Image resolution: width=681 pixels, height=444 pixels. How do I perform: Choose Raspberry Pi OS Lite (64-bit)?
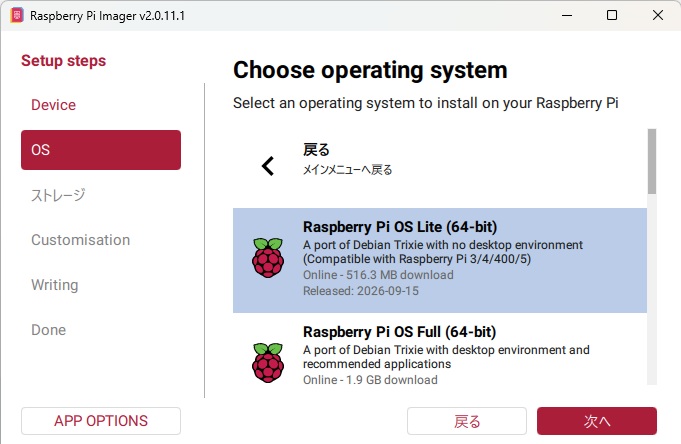(440, 260)
